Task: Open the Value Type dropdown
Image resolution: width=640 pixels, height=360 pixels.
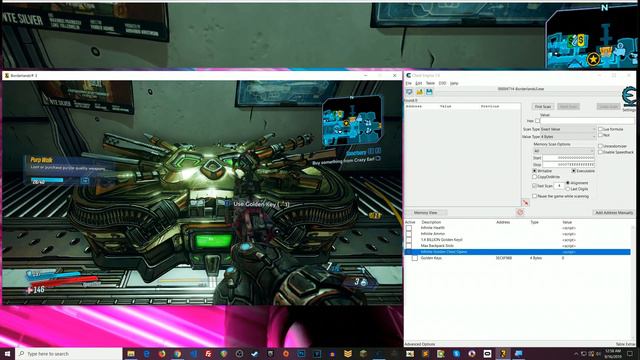Action: pos(568,137)
